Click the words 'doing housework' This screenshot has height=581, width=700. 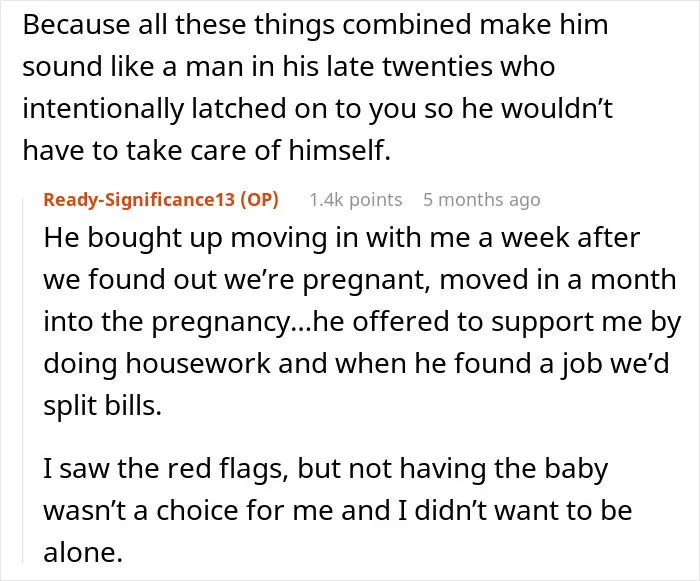(x=157, y=364)
